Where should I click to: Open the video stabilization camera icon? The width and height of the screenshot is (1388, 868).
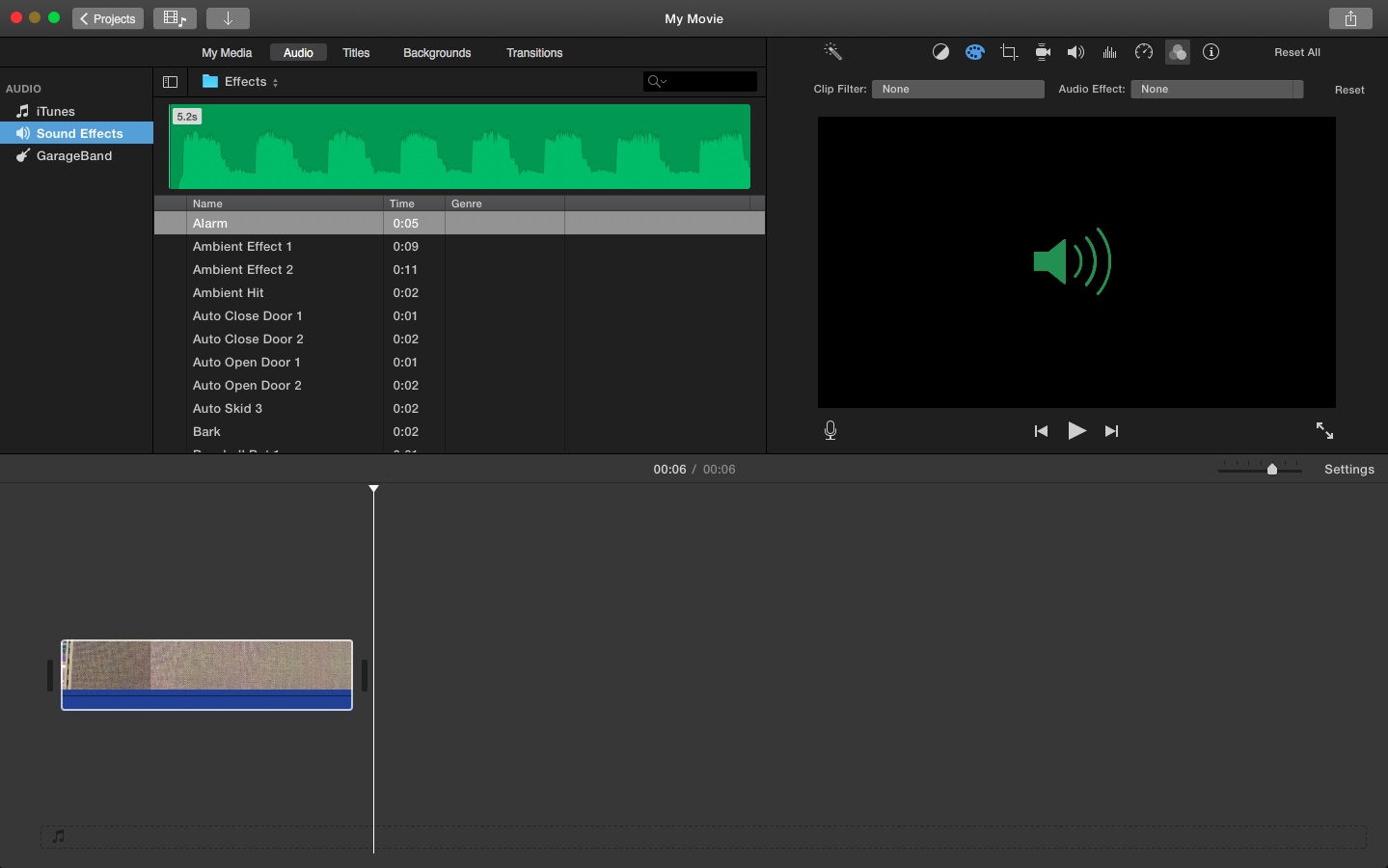point(1043,52)
